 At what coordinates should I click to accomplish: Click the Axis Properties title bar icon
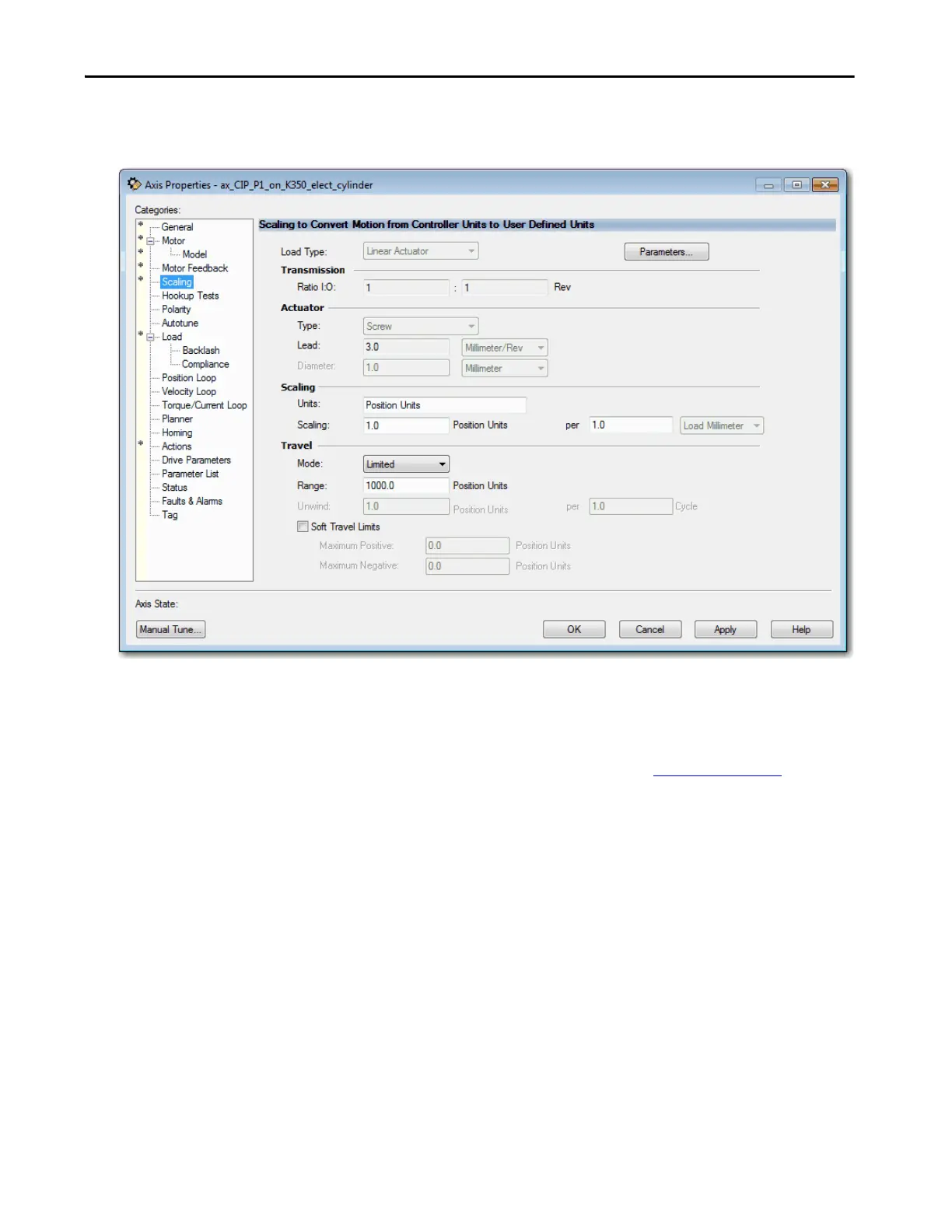(x=134, y=184)
